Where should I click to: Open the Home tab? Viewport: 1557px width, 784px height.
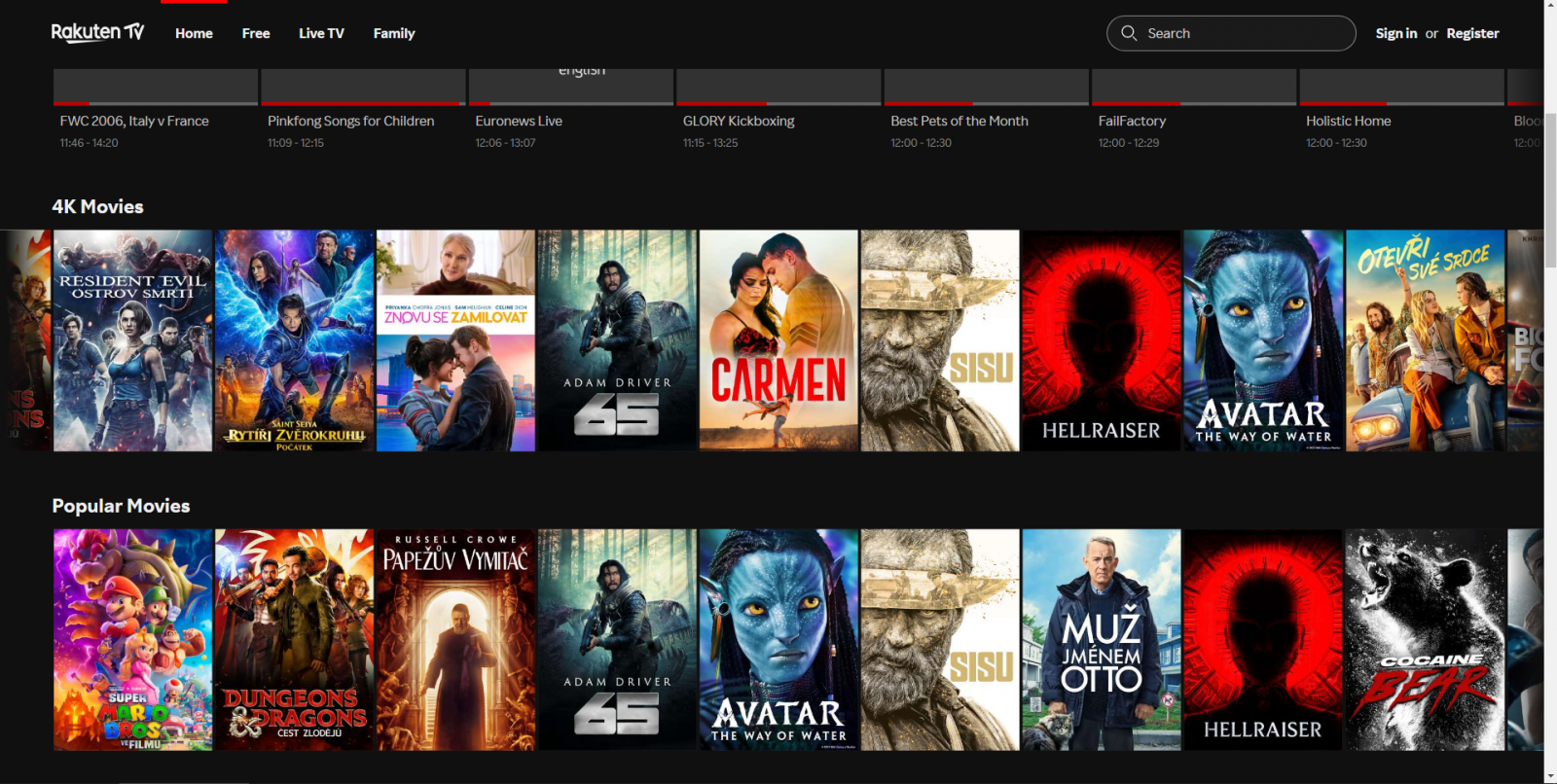coord(194,33)
